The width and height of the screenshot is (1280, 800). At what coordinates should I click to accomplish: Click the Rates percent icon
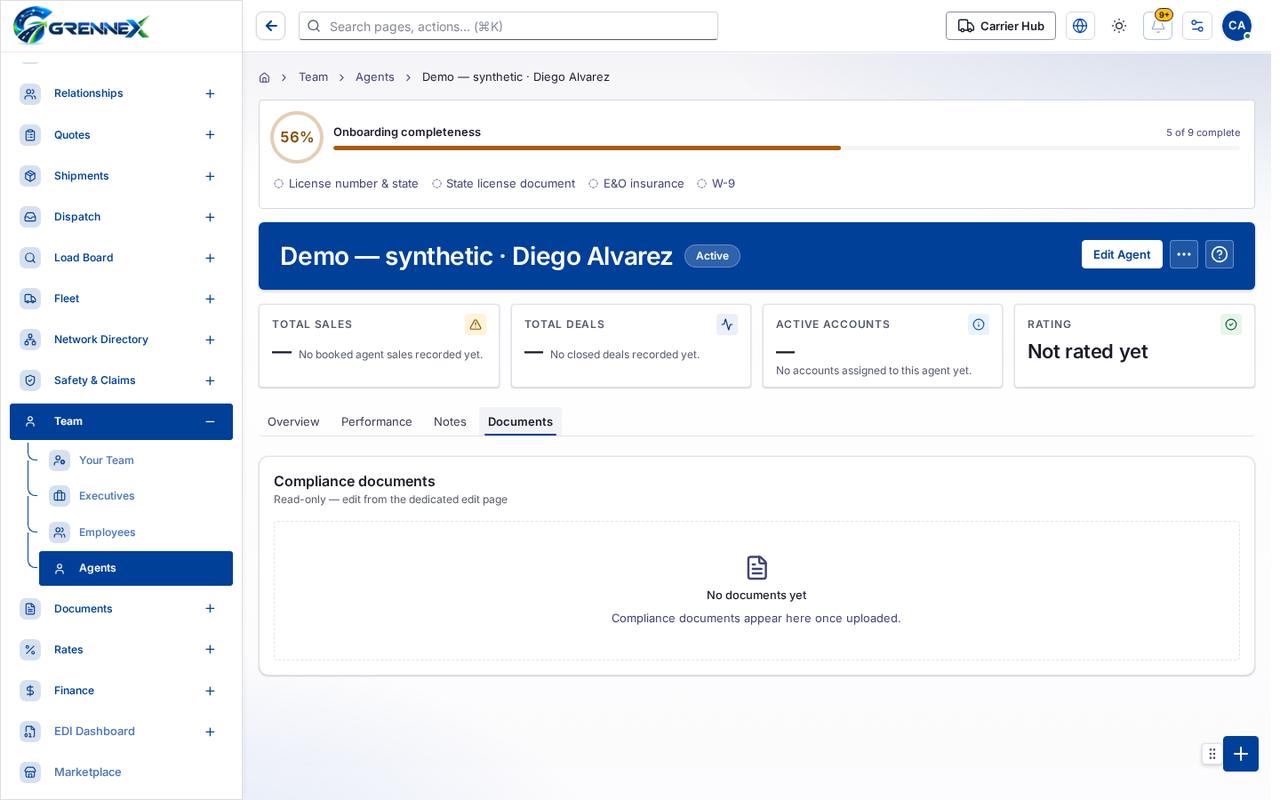click(x=30, y=649)
